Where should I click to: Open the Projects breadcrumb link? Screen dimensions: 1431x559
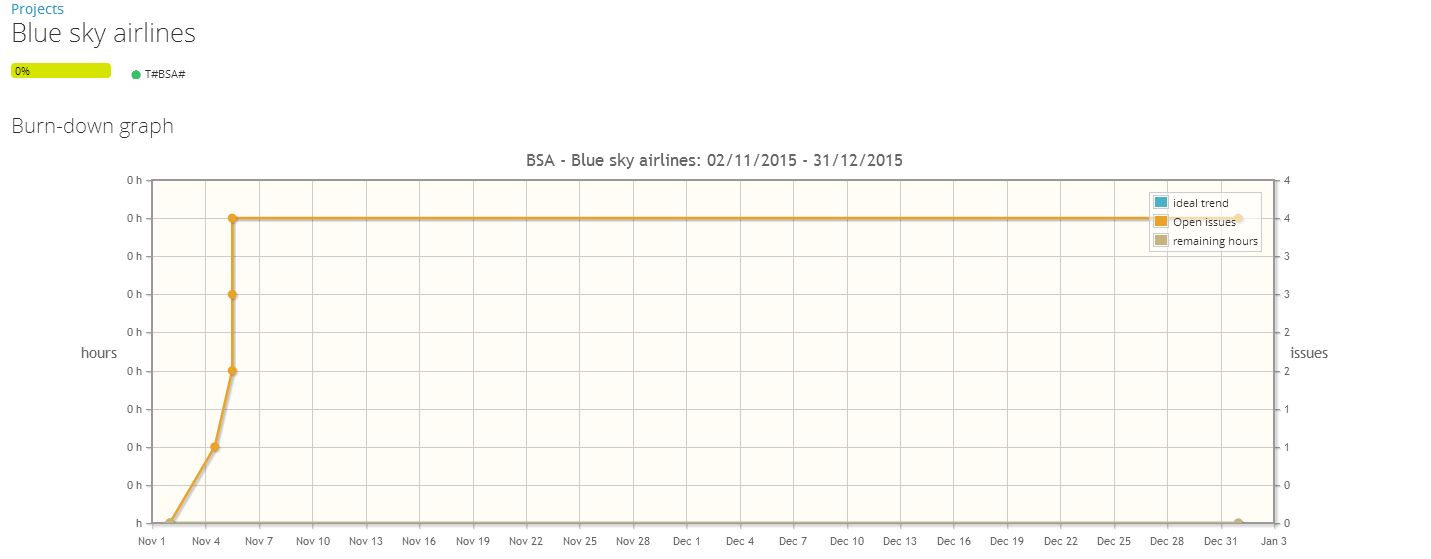pos(37,9)
